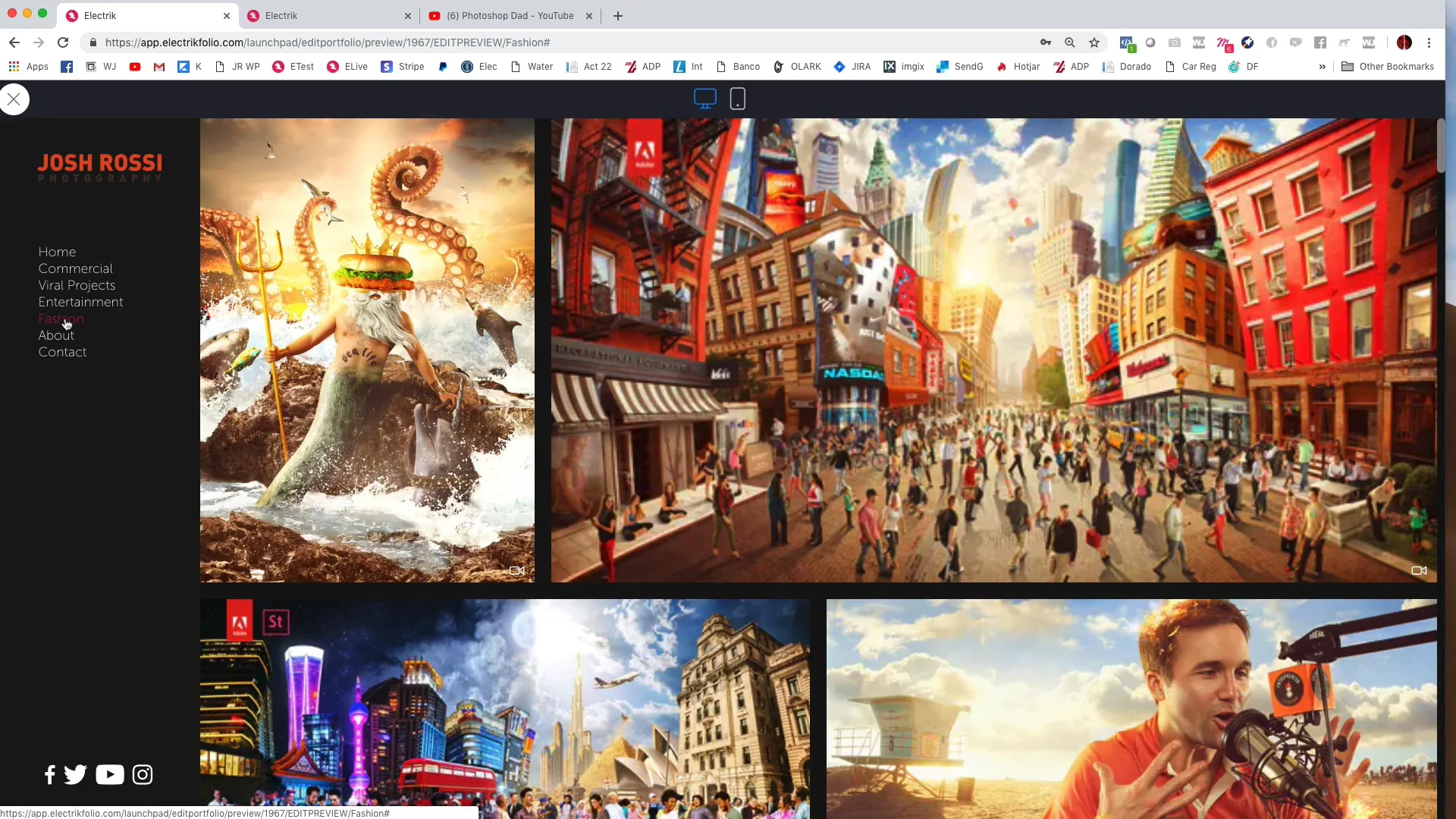Expand hidden bookmarks chevron

(x=1323, y=67)
